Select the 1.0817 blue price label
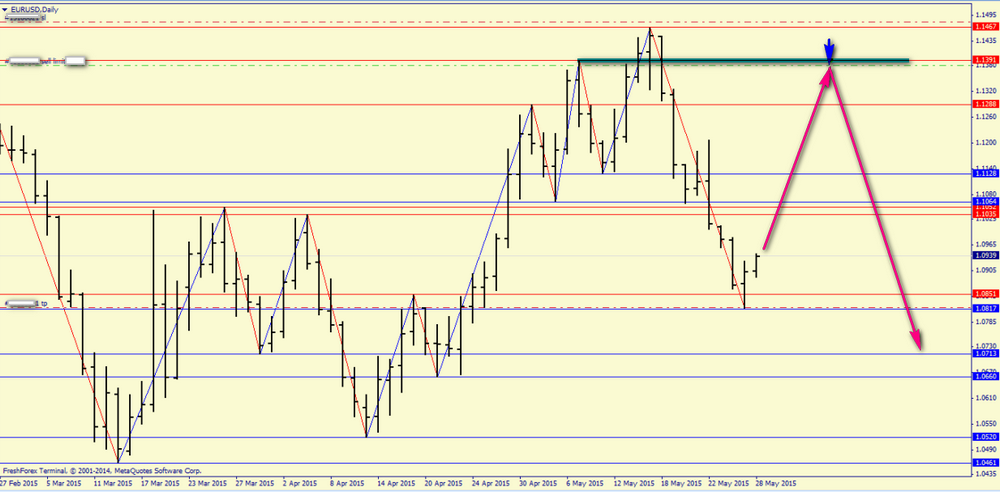 (986, 308)
